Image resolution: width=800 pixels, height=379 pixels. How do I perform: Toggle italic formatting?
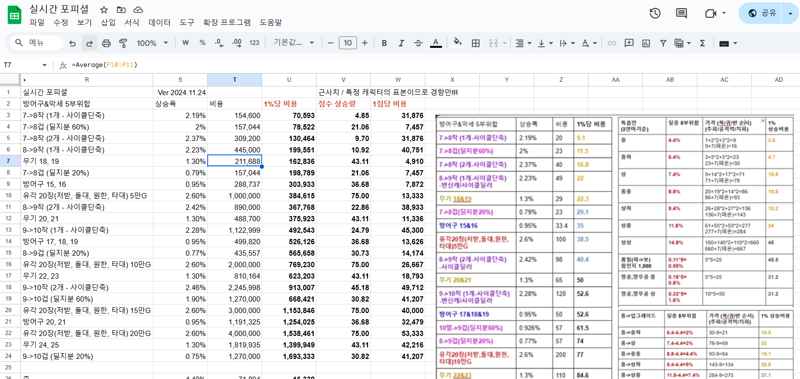[401, 43]
